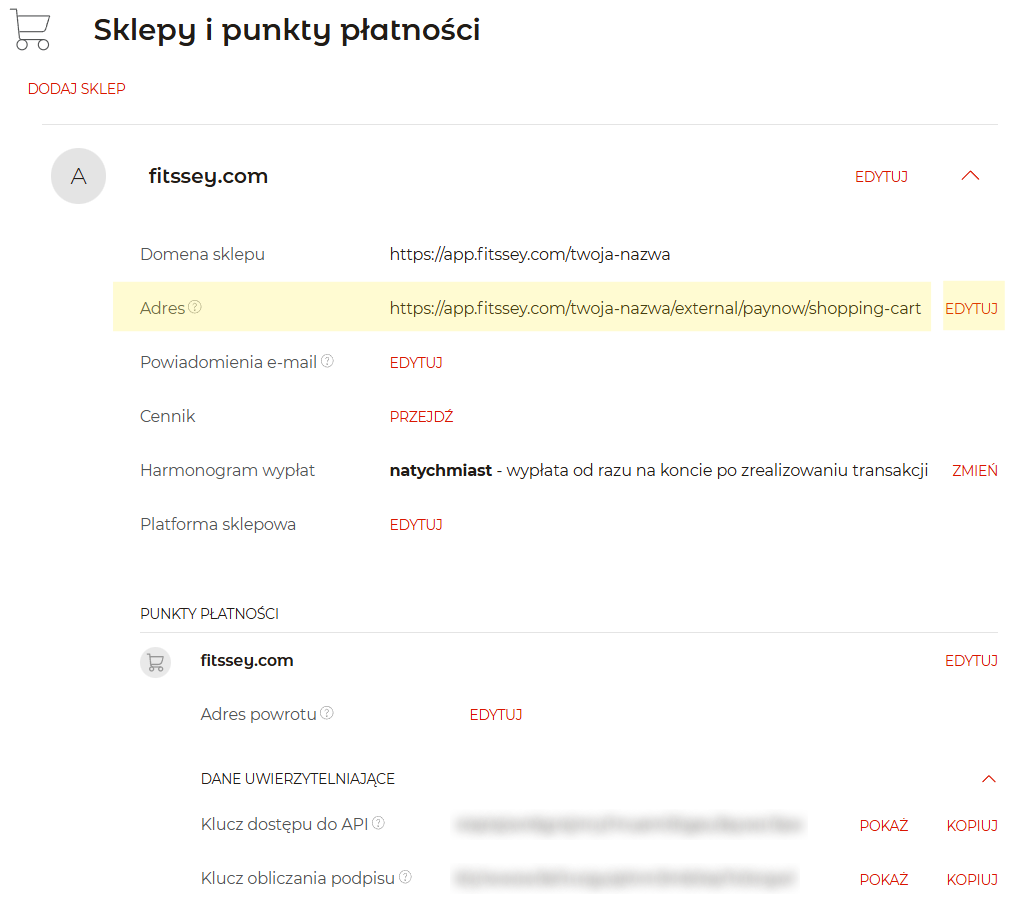The image size is (1033, 912).
Task: Collapse Dane uwierzytelniające section
Action: pyautogui.click(x=989, y=778)
